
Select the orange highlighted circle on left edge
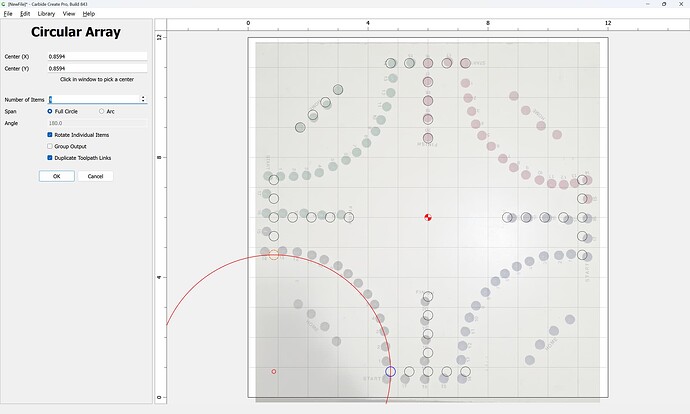point(274,254)
